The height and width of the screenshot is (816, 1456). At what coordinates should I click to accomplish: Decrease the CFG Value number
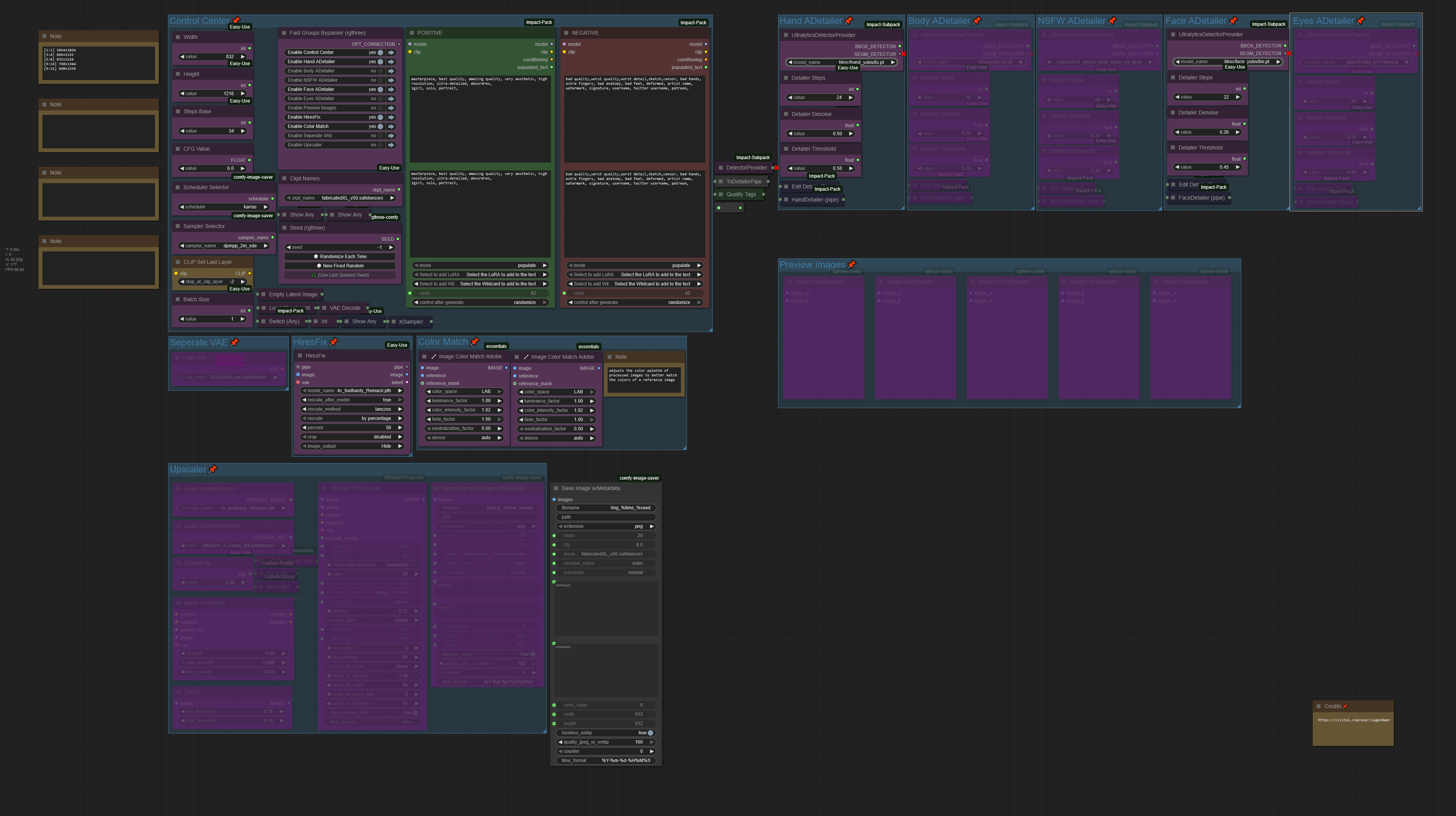[182, 168]
